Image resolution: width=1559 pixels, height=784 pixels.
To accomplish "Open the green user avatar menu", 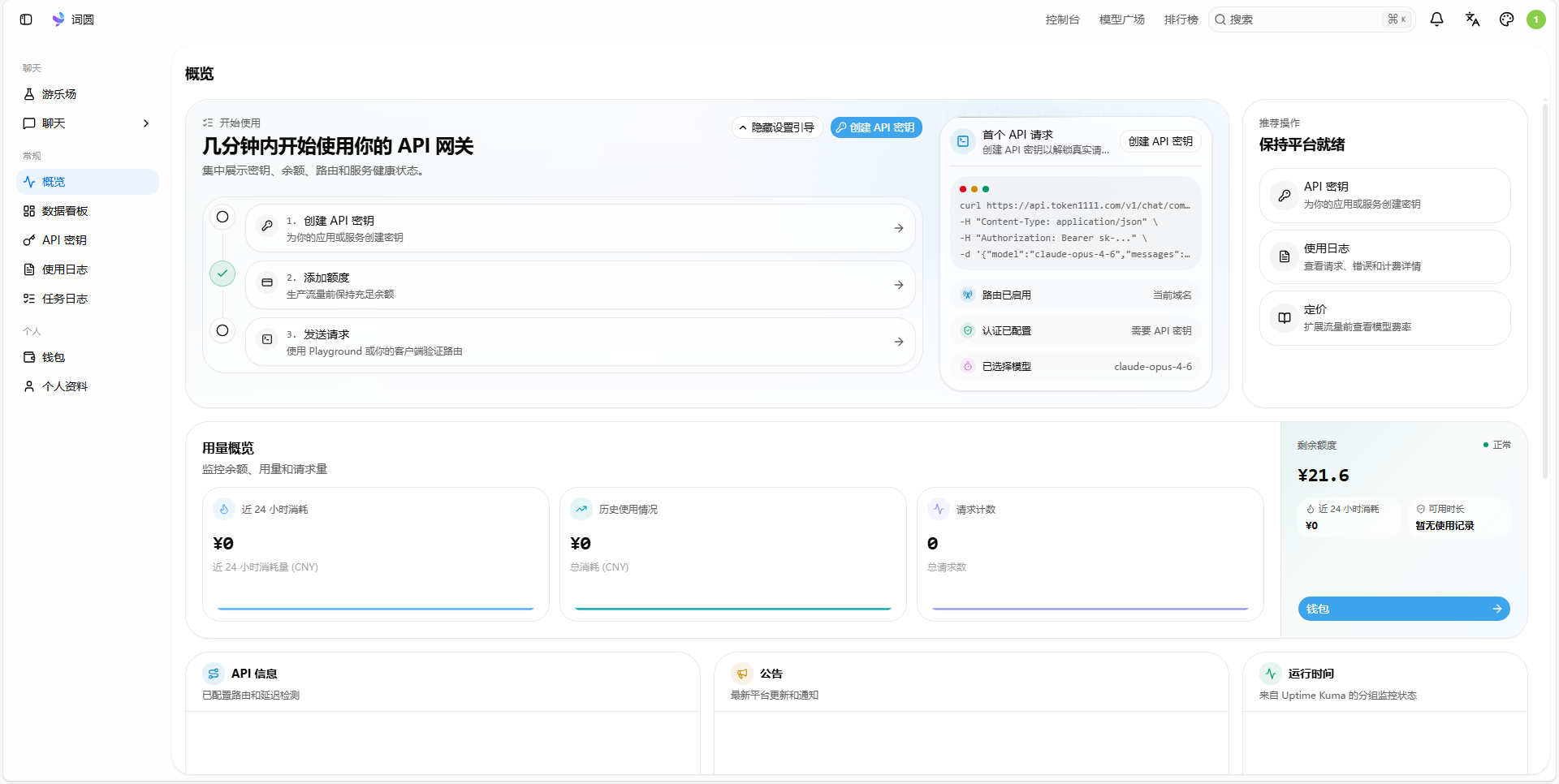I will click(x=1535, y=19).
